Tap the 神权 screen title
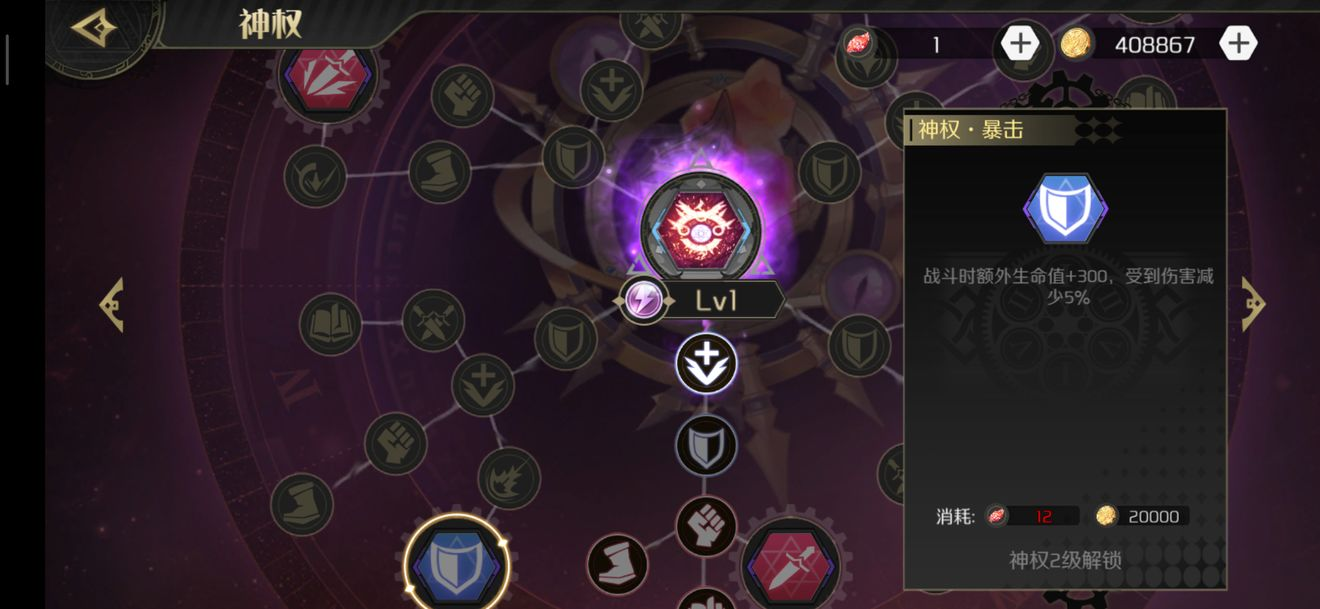This screenshot has height=609, width=1320. [x=270, y=24]
